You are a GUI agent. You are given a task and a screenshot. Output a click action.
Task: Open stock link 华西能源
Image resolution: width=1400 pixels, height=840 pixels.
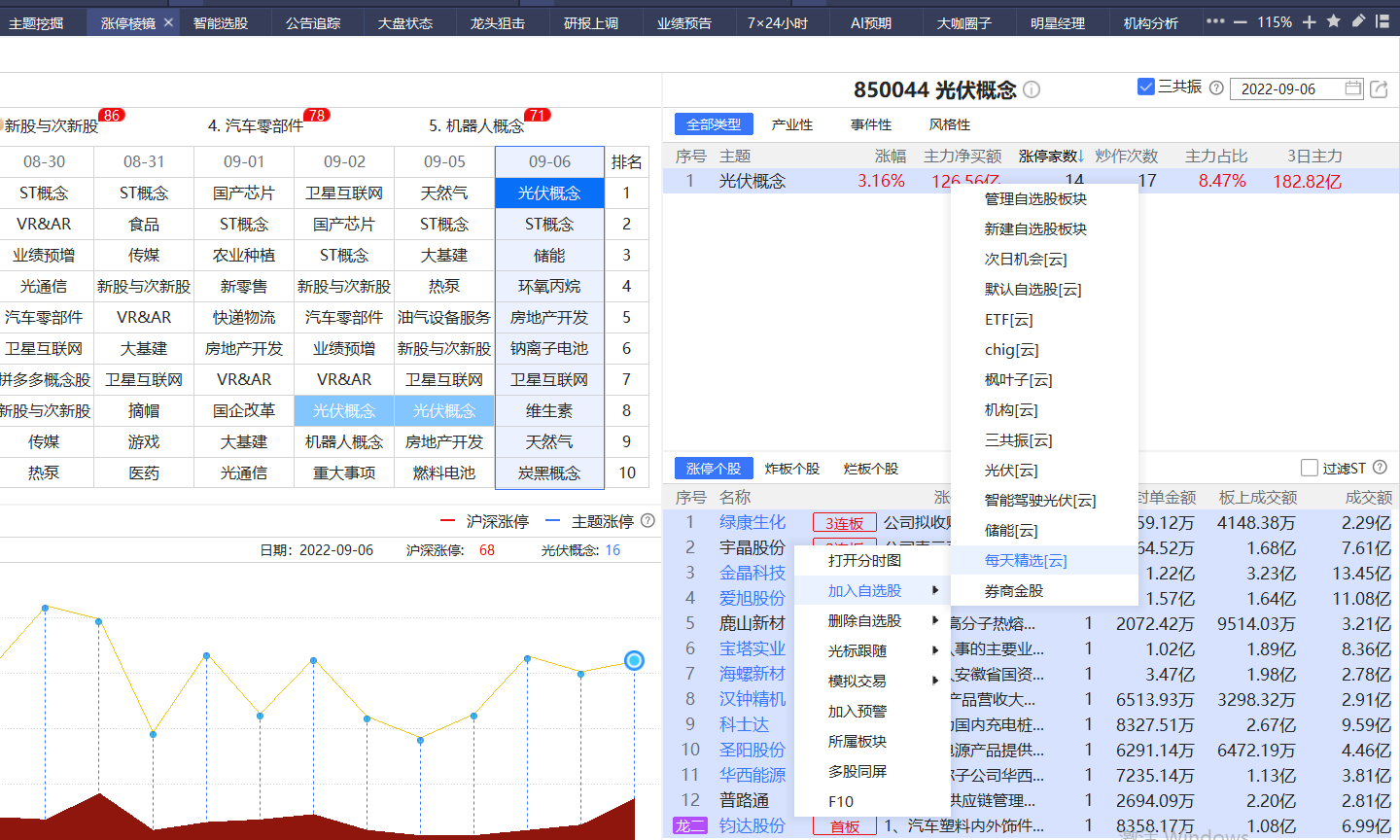[x=752, y=775]
